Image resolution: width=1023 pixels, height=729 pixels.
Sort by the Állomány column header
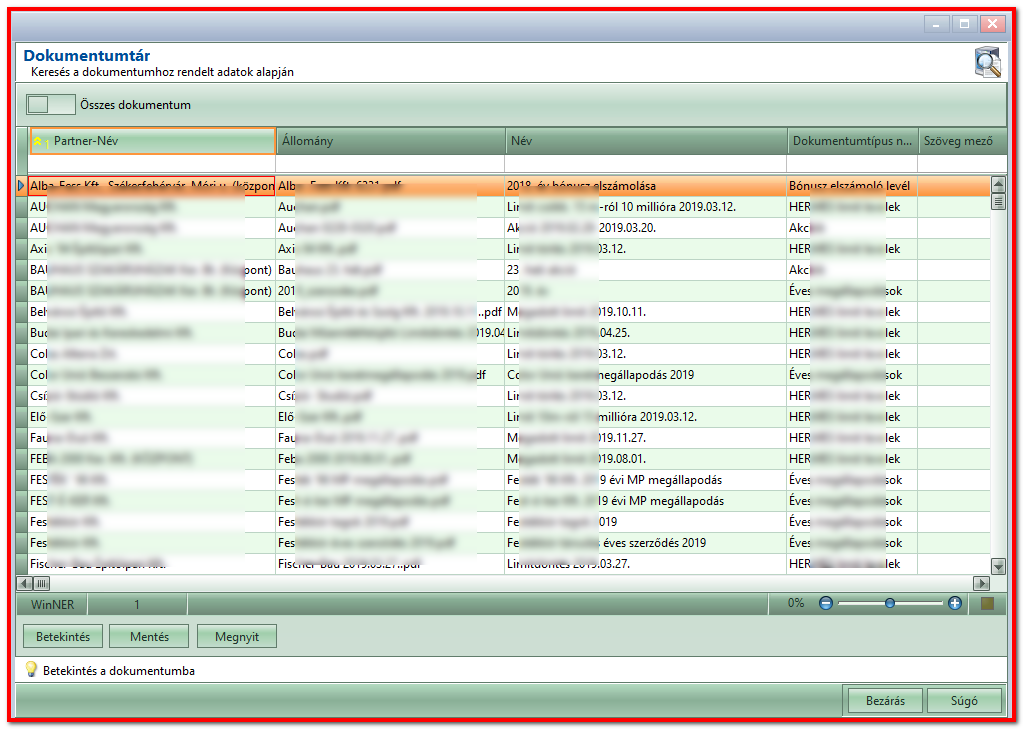[x=390, y=141]
